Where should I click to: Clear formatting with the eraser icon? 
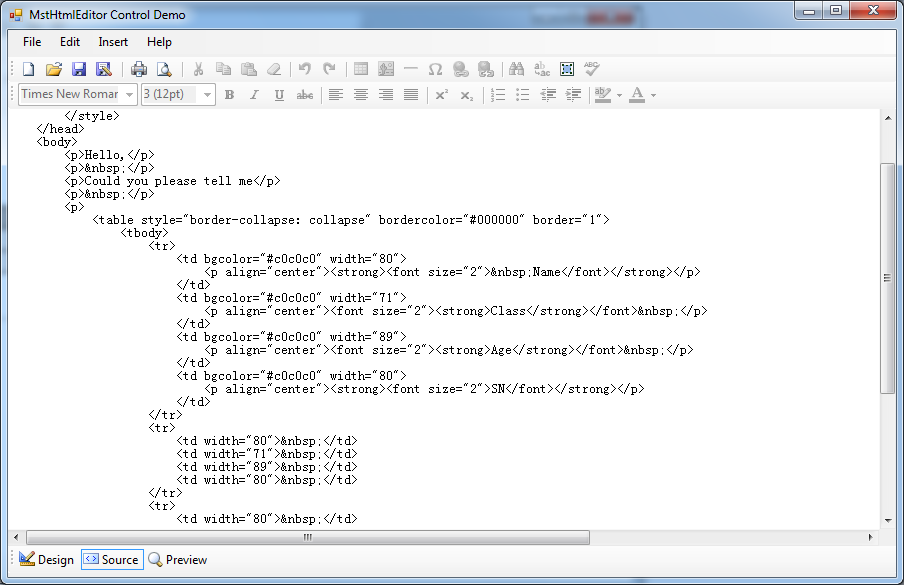[x=274, y=69]
